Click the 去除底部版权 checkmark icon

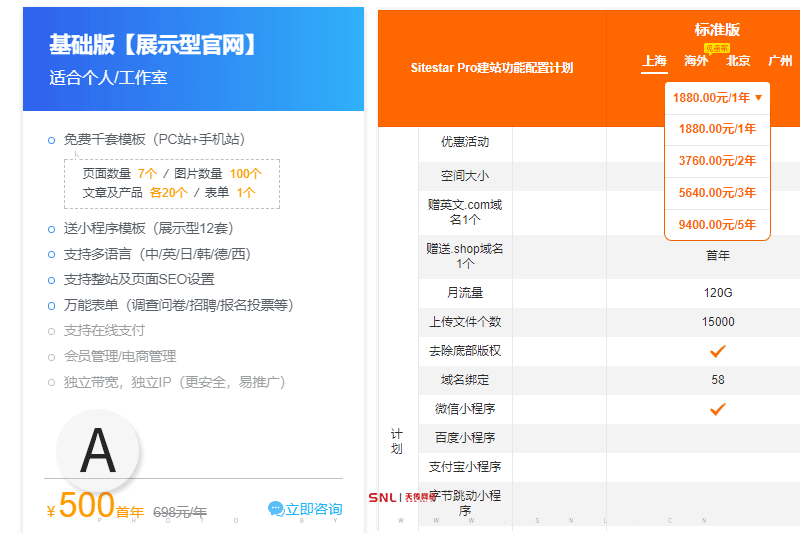click(717, 351)
